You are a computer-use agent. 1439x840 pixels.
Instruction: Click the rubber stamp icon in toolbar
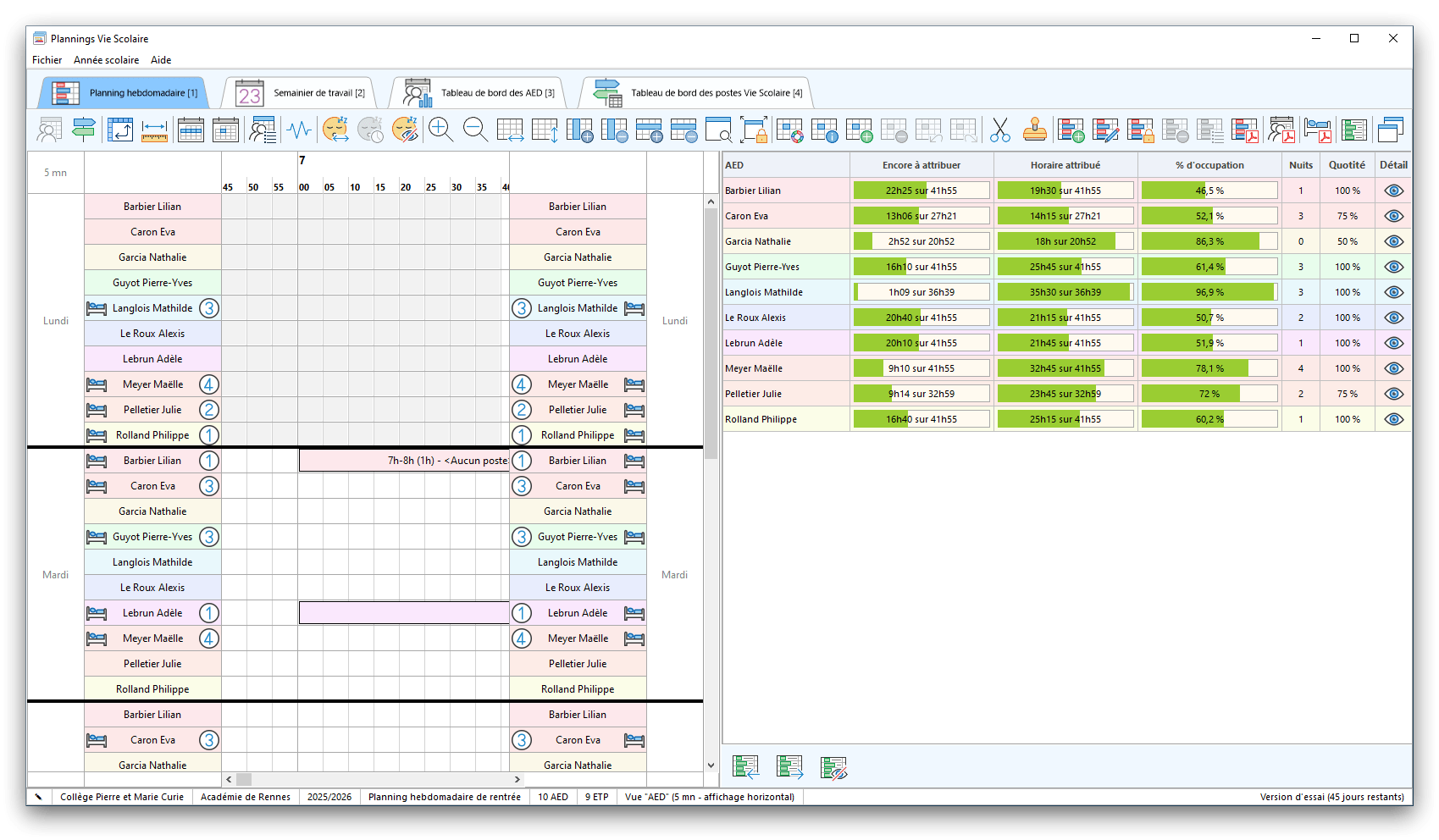(1034, 130)
